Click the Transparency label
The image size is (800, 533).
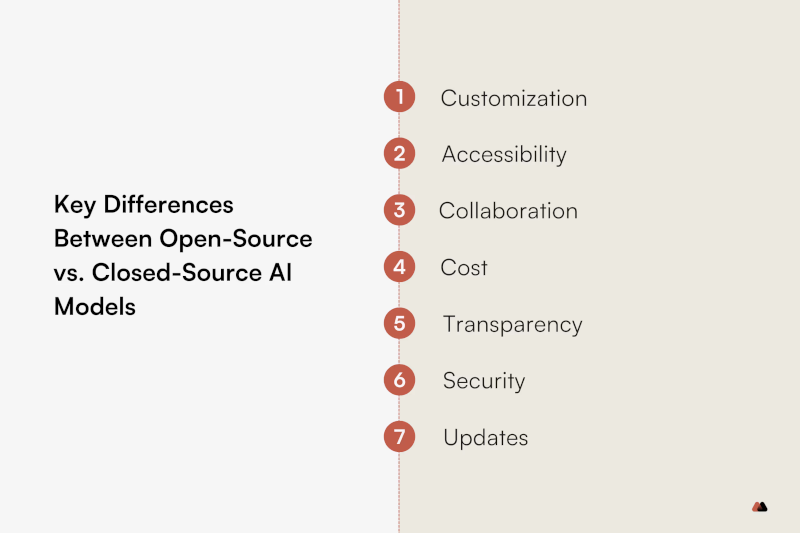(513, 325)
